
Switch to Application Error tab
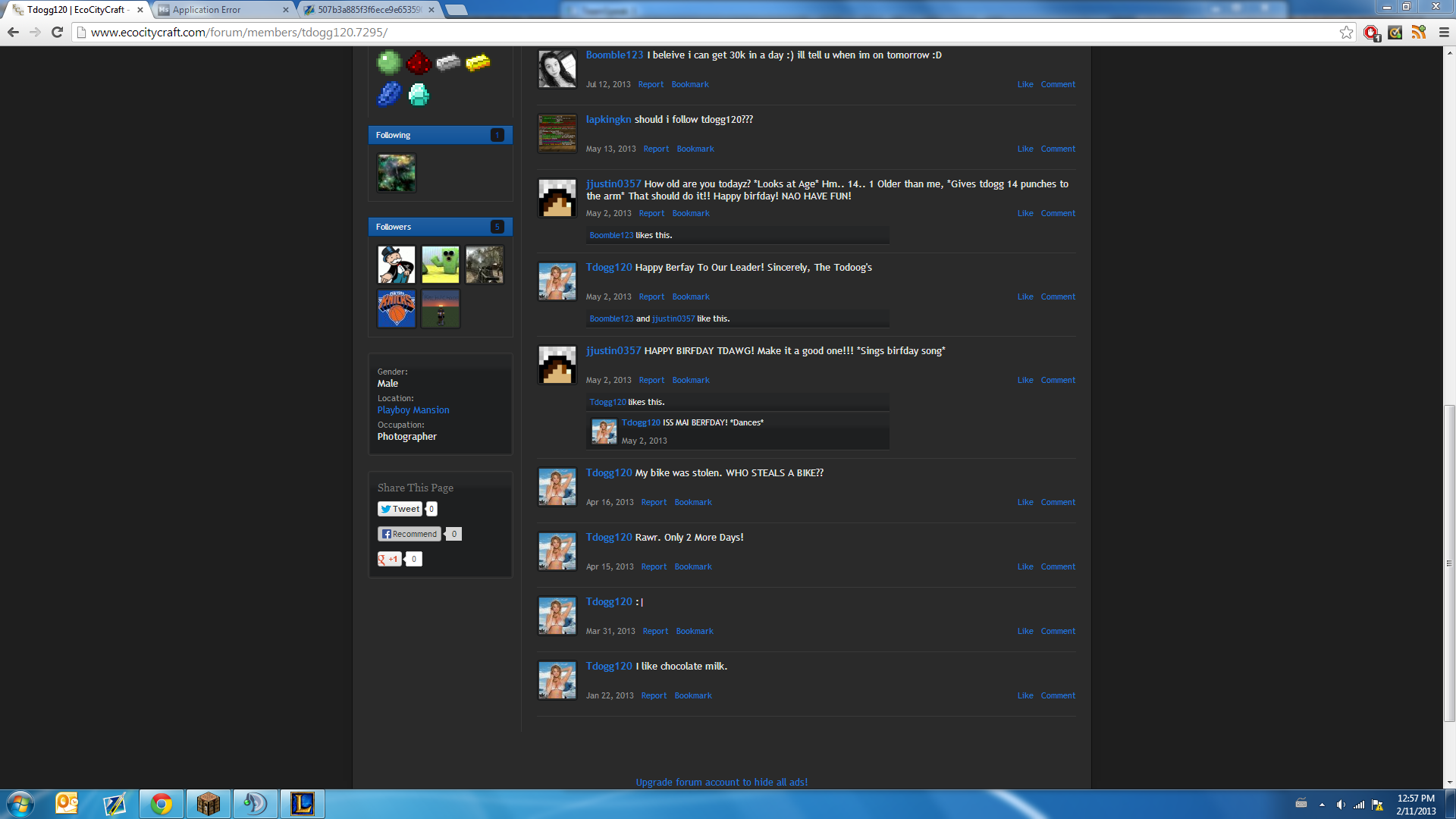[x=220, y=10]
